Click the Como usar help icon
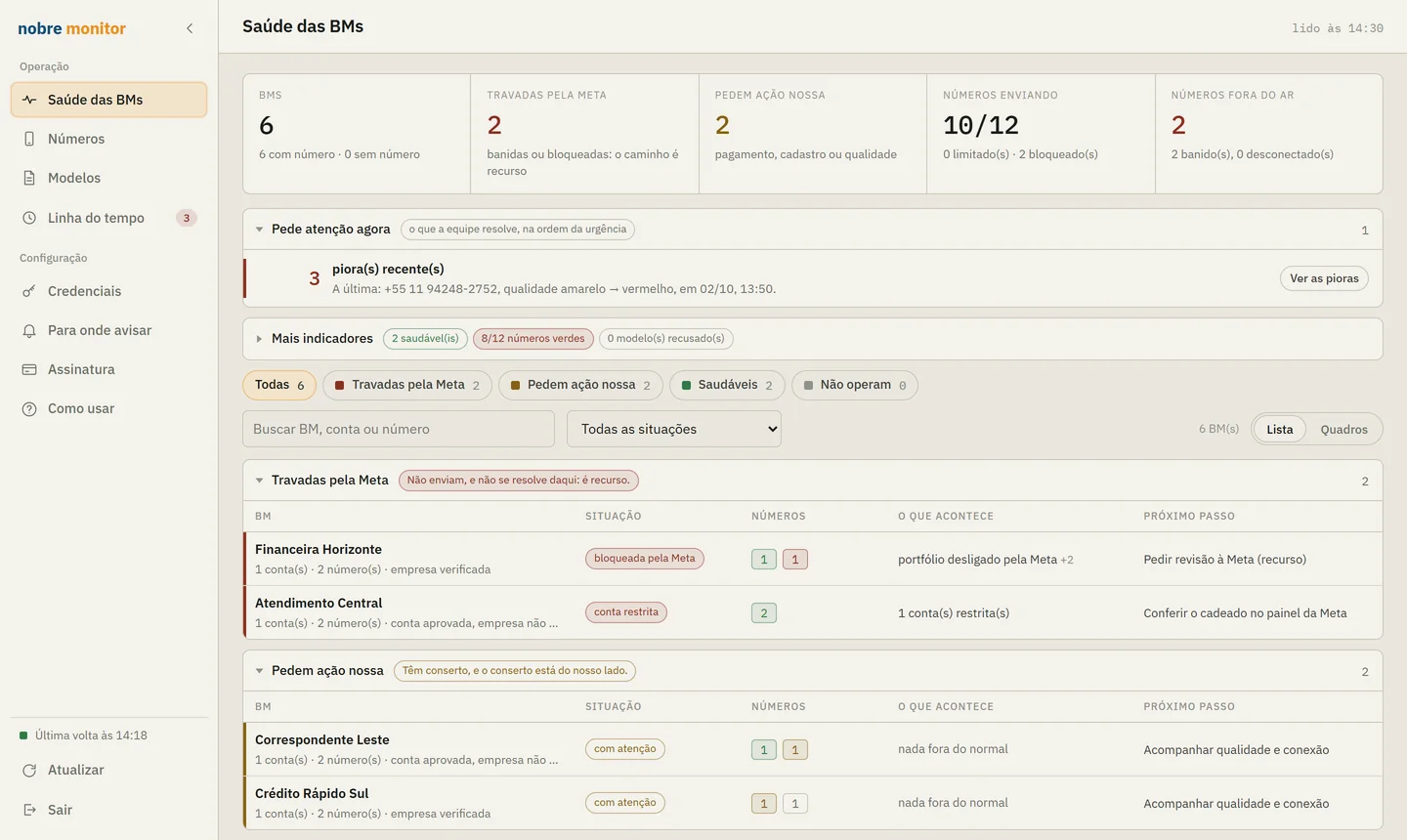Image resolution: width=1407 pixels, height=840 pixels. pyautogui.click(x=29, y=408)
